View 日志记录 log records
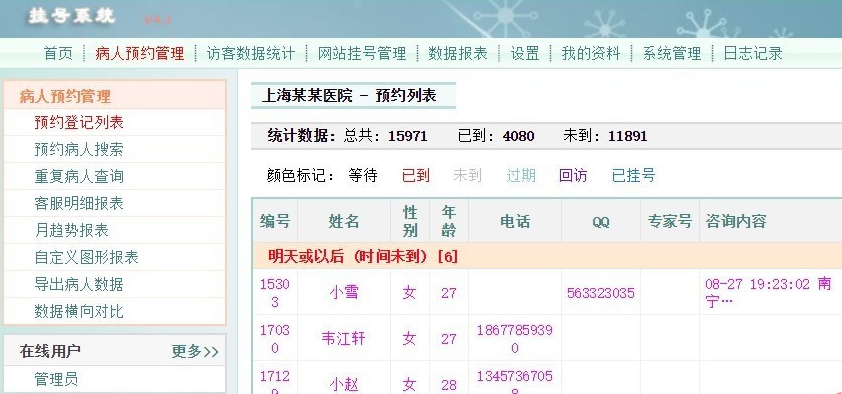This screenshot has height=394, width=842. pyautogui.click(x=753, y=53)
